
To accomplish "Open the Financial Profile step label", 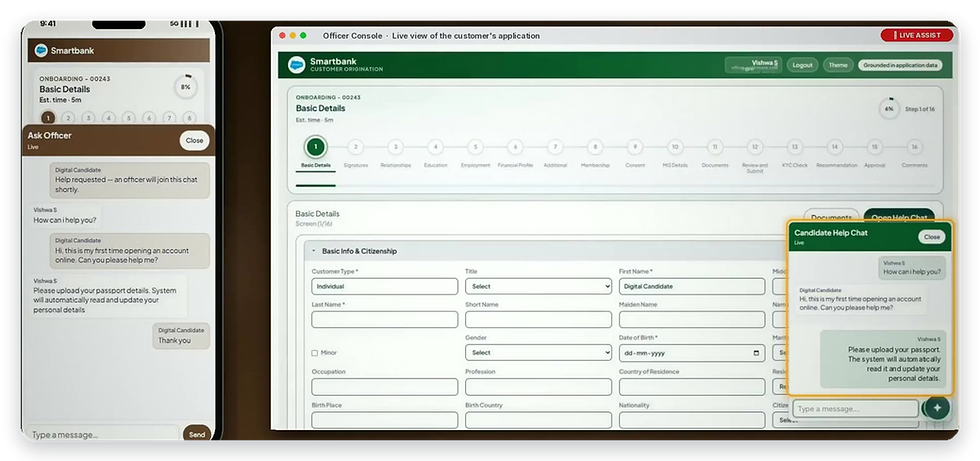I will coord(515,166).
